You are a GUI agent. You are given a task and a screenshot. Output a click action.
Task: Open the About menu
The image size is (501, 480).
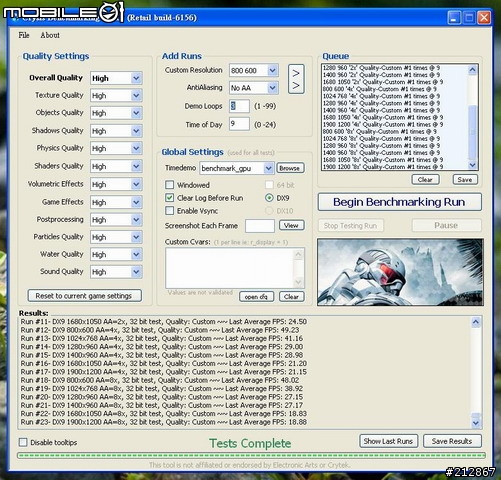click(50, 35)
